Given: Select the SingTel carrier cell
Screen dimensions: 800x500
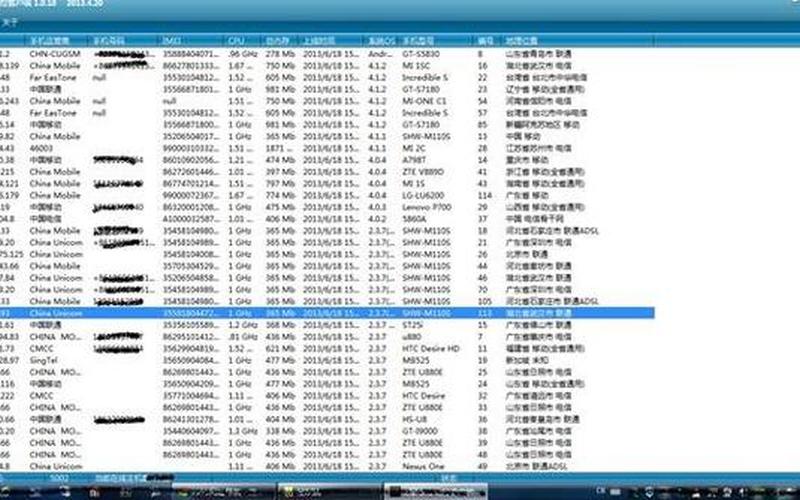Looking at the screenshot, I should pos(43,360).
